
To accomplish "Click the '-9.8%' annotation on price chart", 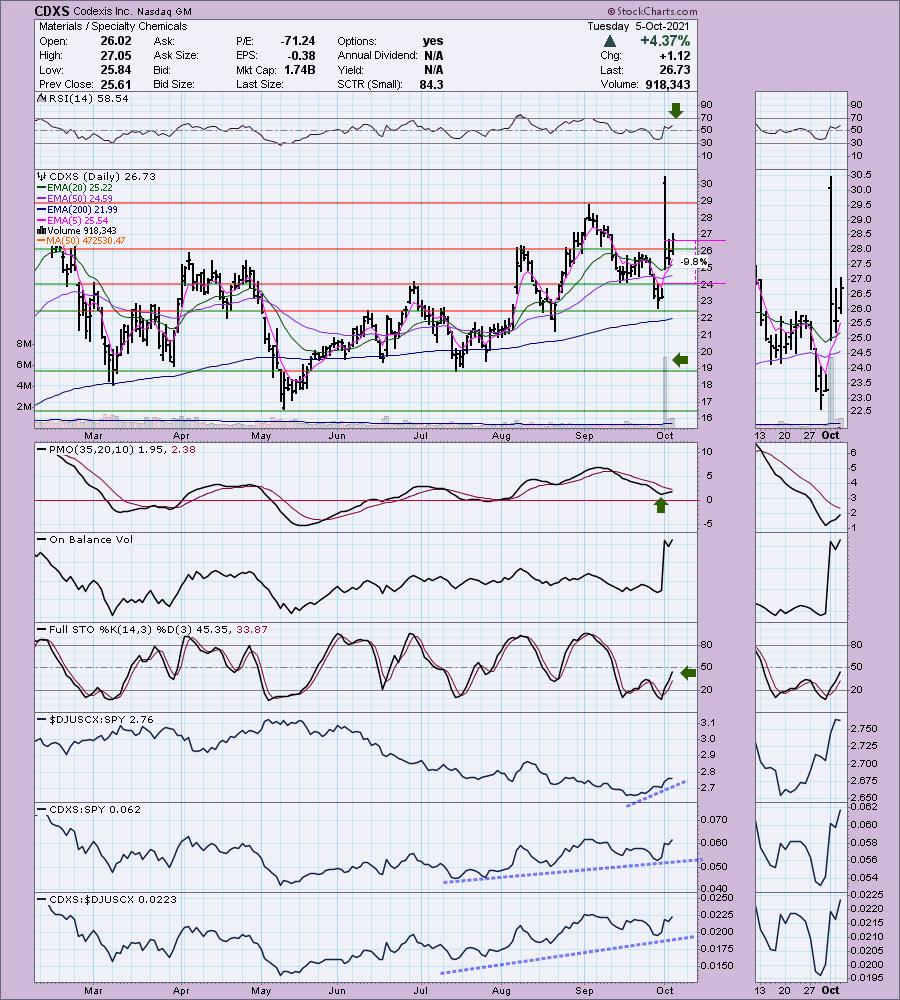I will (694, 261).
